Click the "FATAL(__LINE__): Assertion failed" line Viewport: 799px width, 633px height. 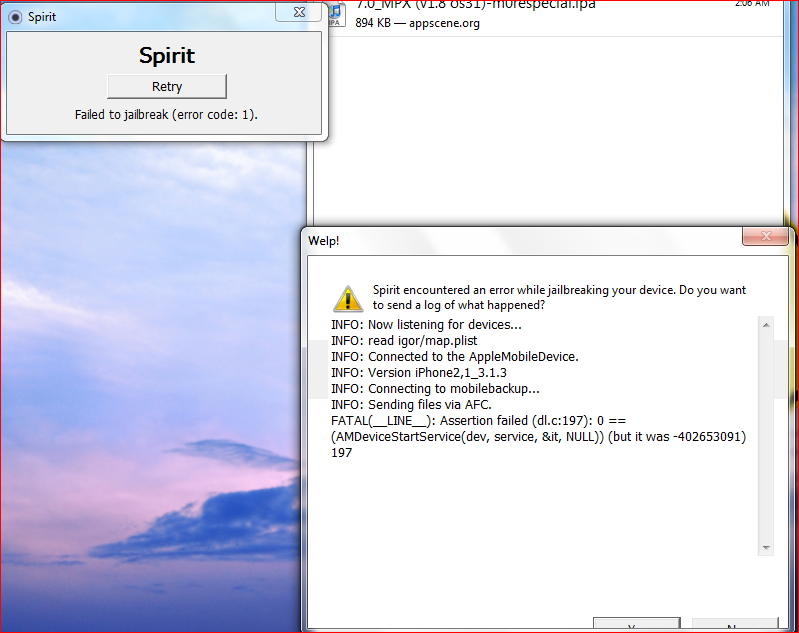tap(478, 420)
